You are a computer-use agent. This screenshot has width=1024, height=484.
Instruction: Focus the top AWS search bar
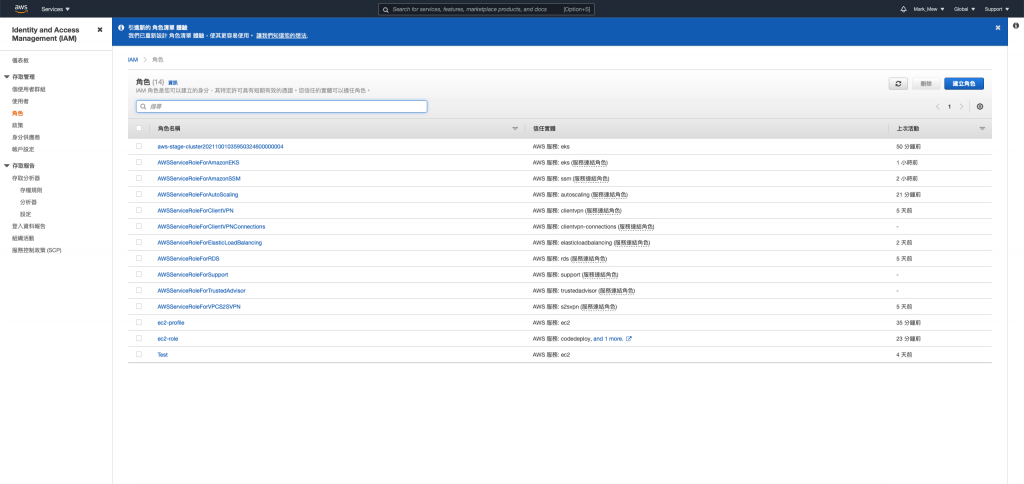487,9
